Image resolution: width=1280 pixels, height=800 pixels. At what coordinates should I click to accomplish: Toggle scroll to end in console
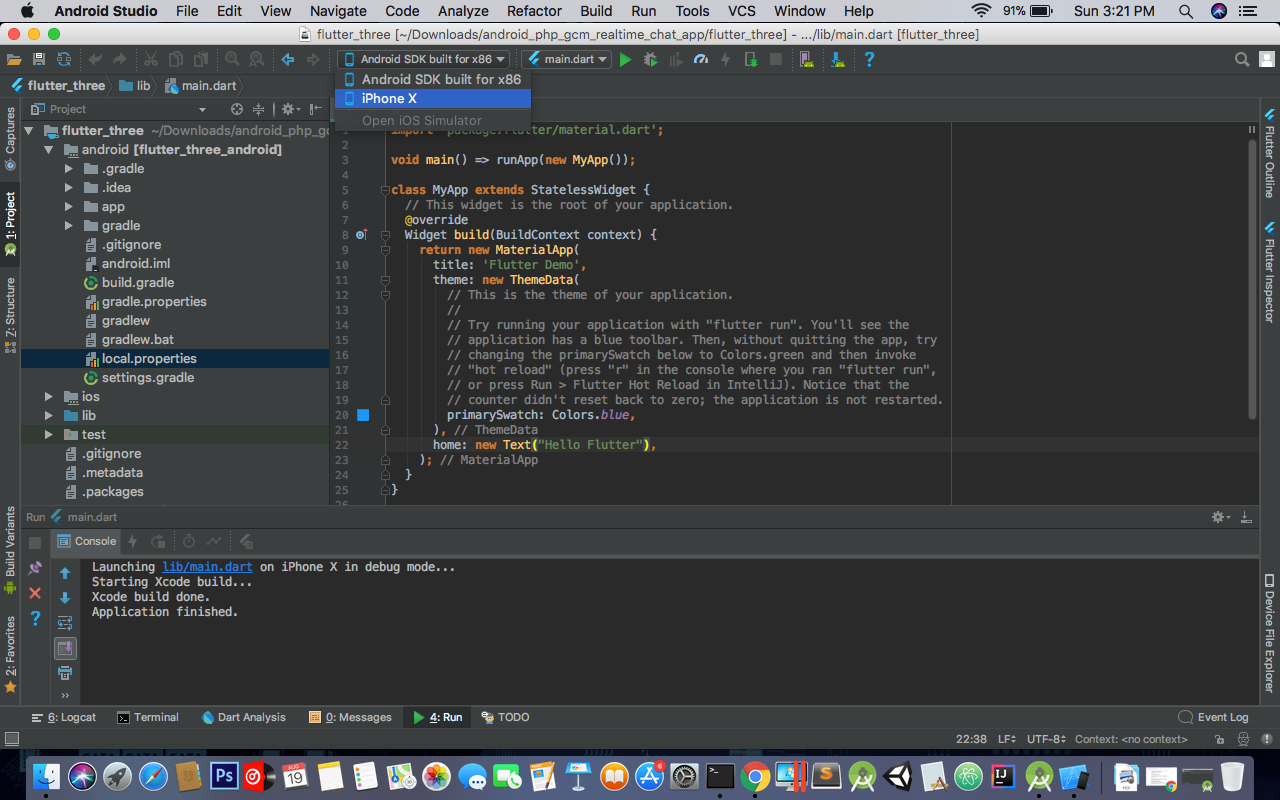[65, 648]
